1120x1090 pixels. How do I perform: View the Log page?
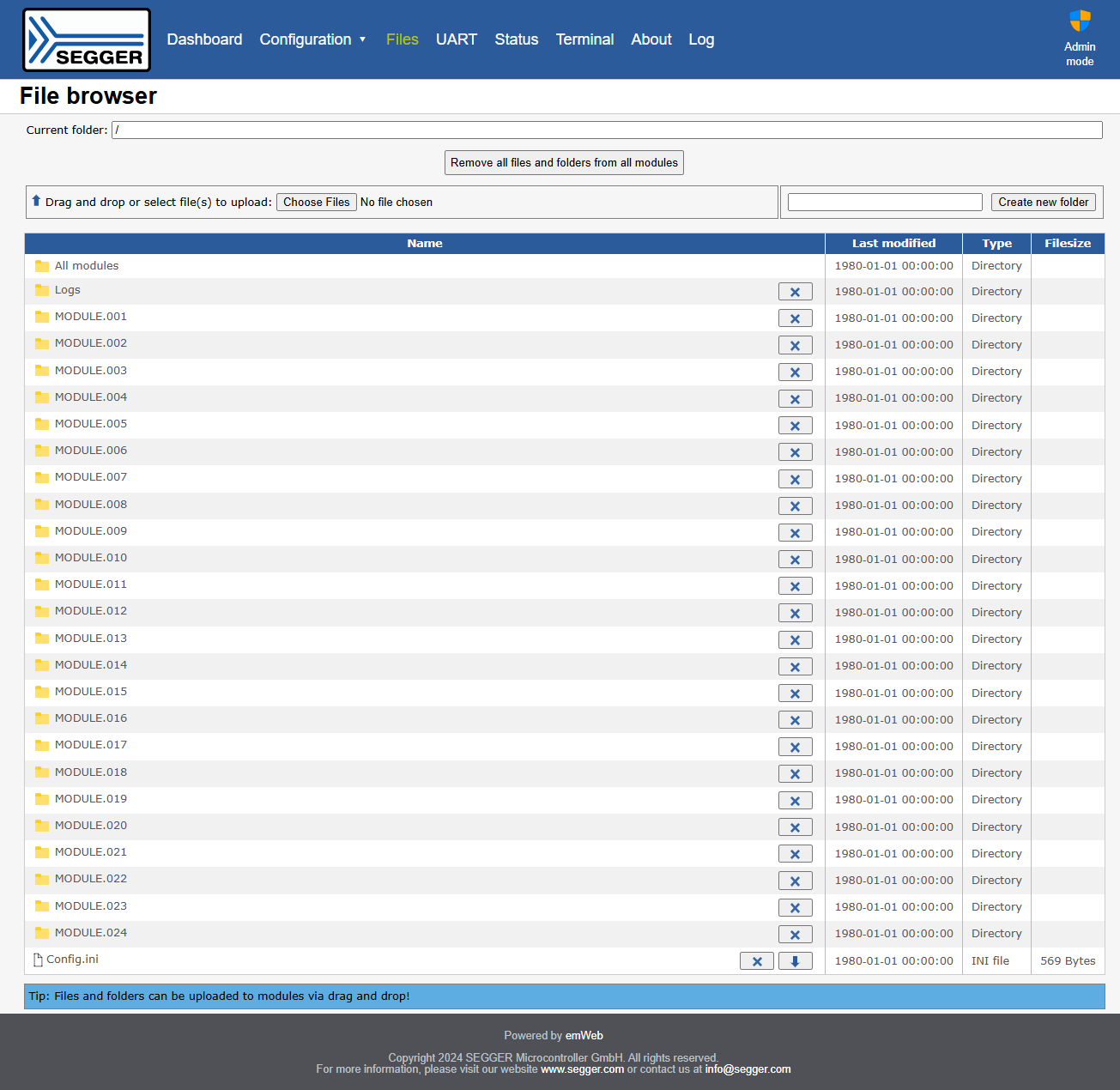coord(701,39)
